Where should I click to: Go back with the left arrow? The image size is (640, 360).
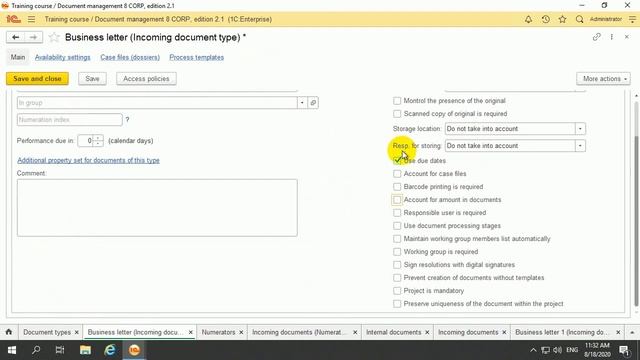click(x=16, y=37)
